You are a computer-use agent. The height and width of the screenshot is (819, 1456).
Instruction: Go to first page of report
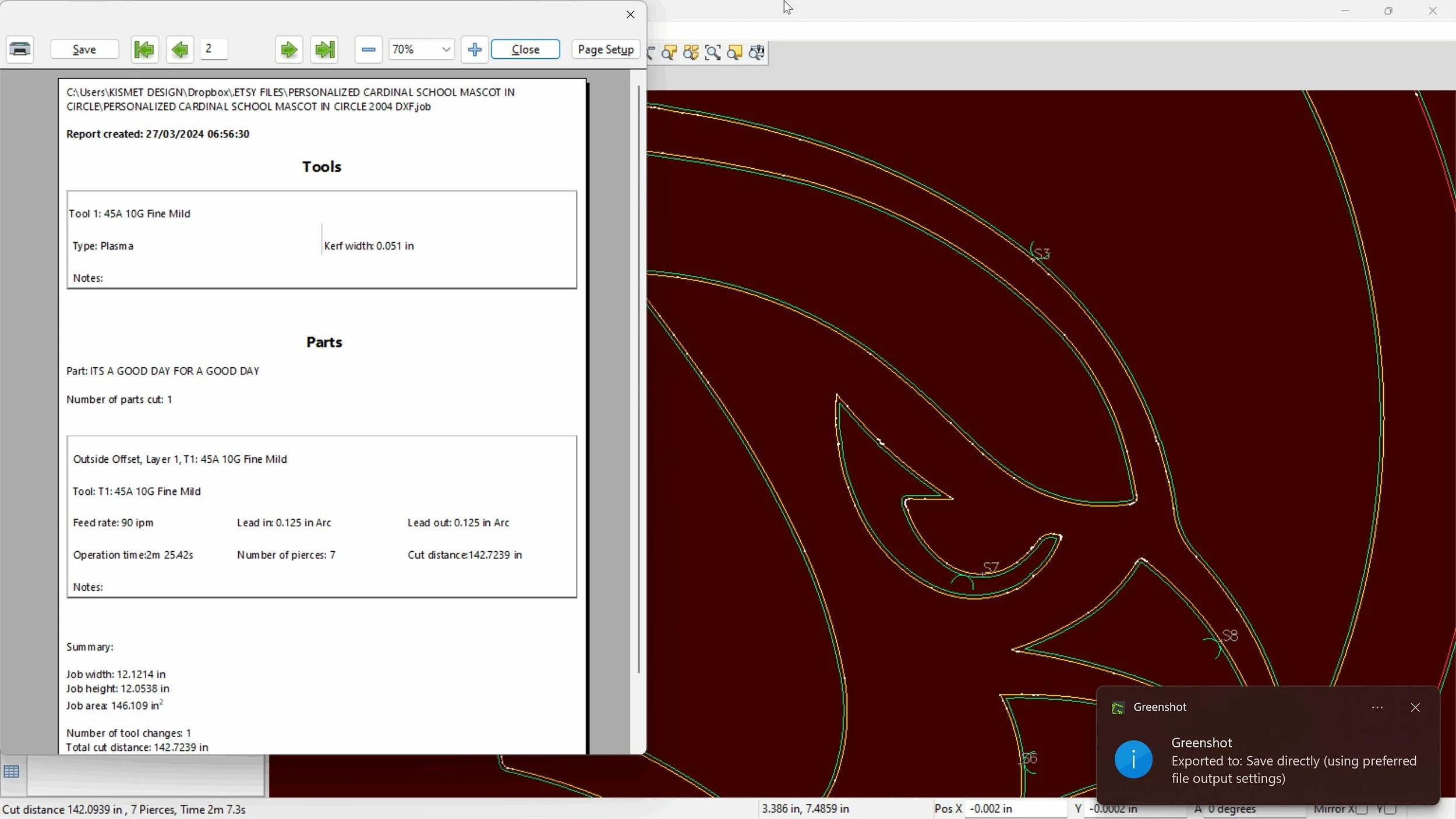[144, 49]
